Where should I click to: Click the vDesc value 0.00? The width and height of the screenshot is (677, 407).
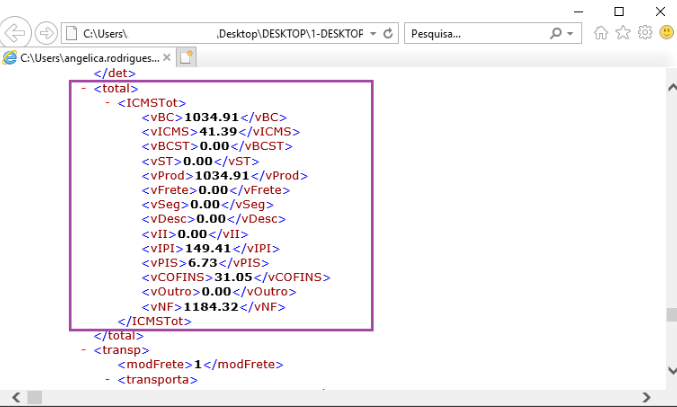211,219
